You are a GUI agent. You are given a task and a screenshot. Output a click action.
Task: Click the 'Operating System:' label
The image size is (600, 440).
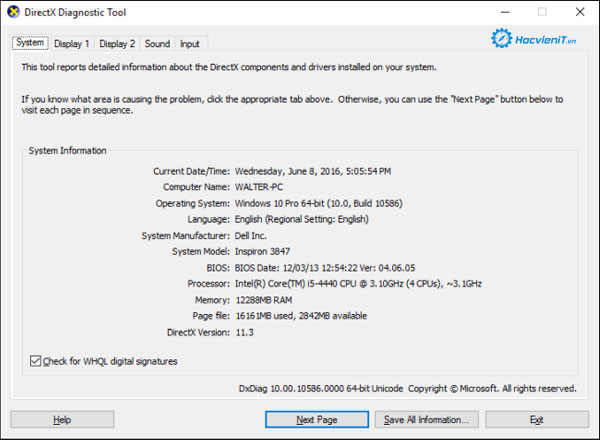click(192, 203)
